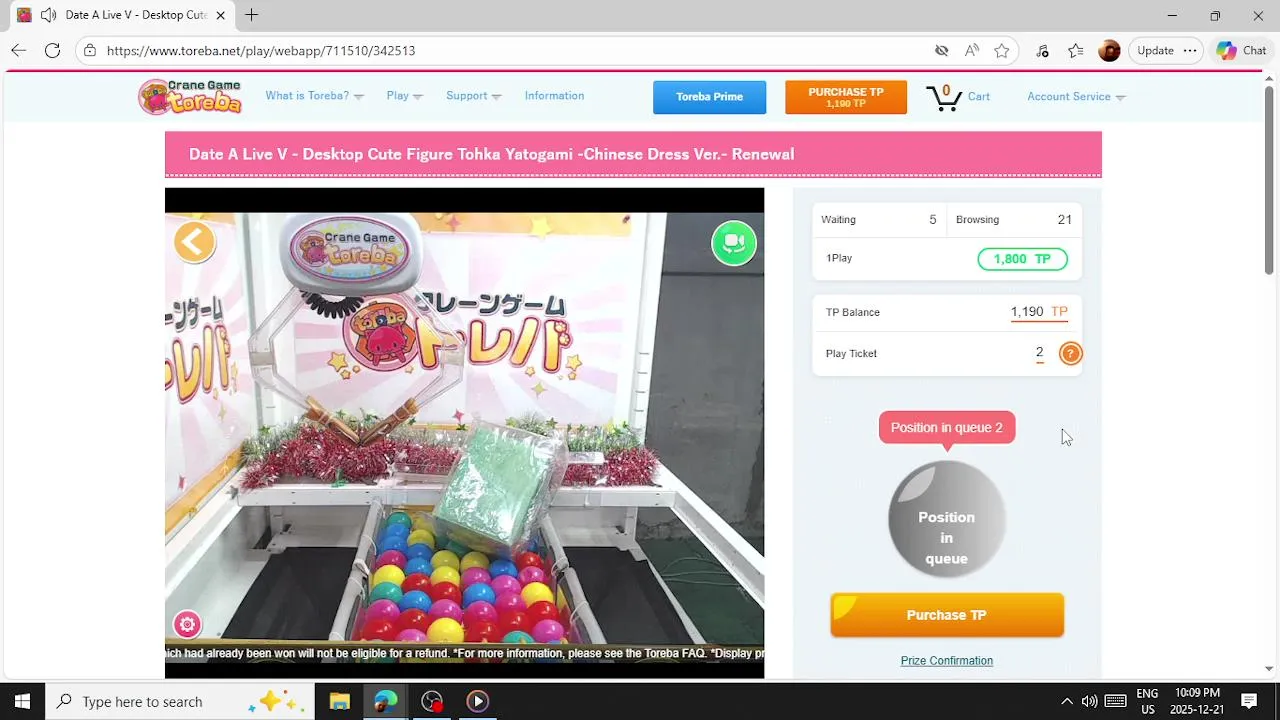Click the taskbar search box
The height and width of the screenshot is (720, 1280).
coord(180,701)
